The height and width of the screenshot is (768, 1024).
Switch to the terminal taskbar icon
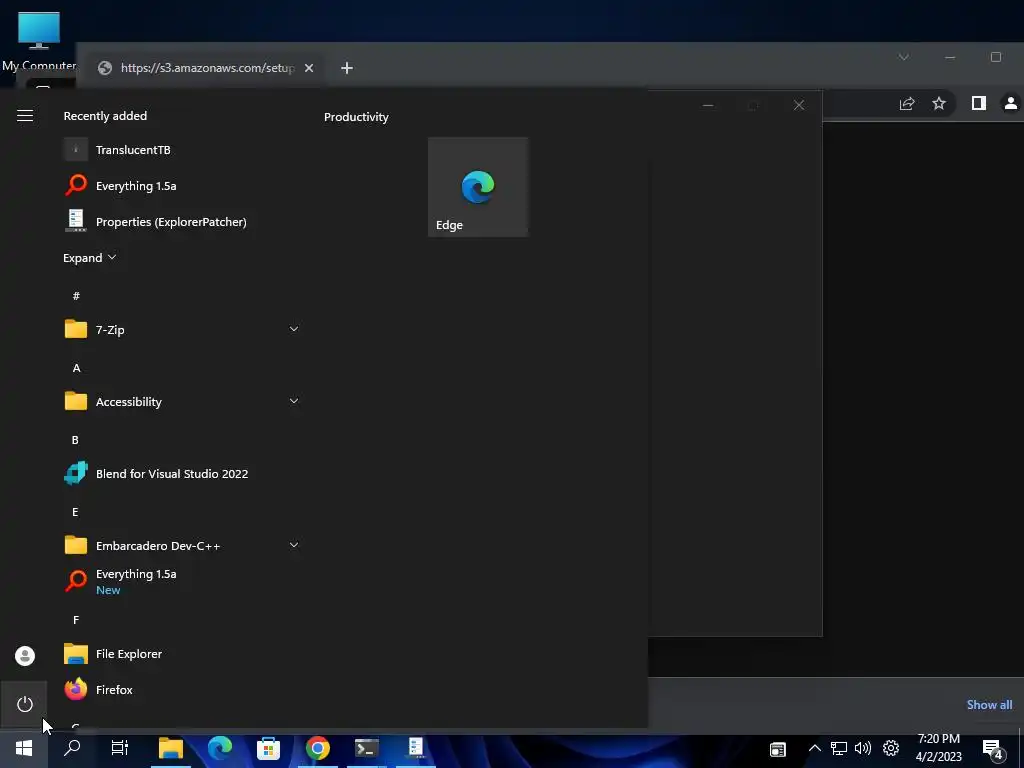[366, 748]
